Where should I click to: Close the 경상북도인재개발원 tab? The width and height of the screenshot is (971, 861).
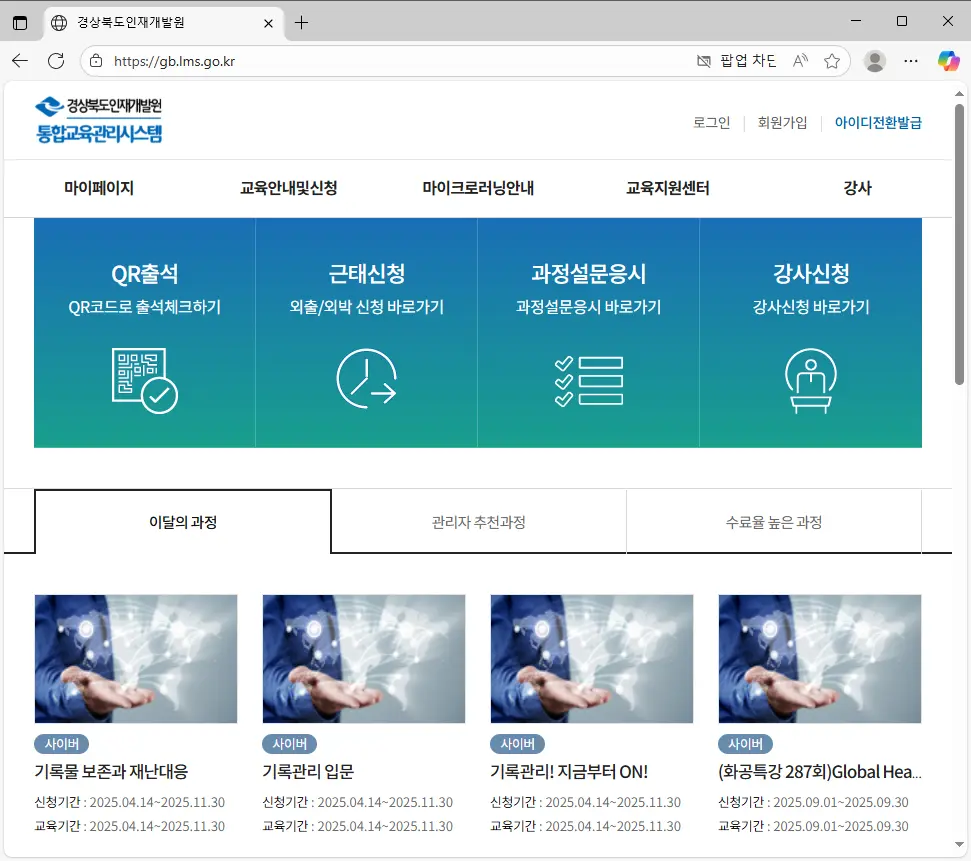click(x=268, y=23)
